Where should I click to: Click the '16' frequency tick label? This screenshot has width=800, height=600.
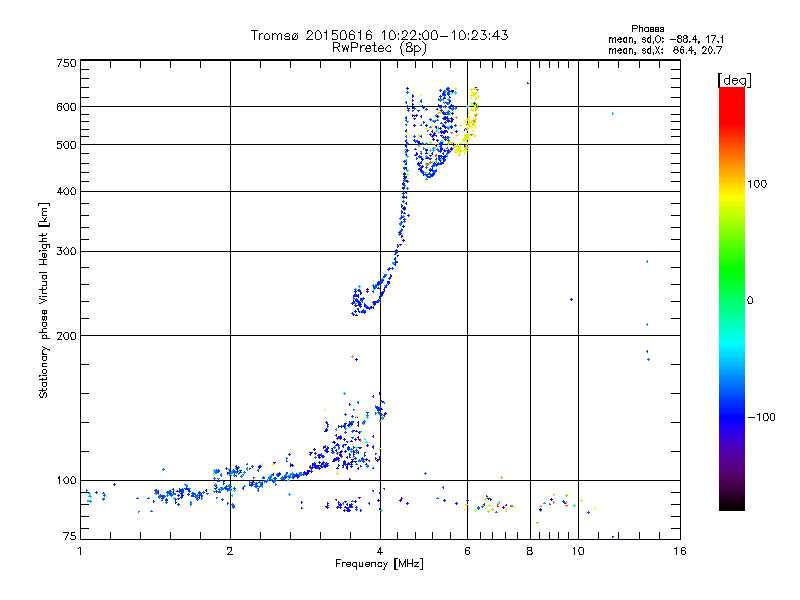[x=680, y=551]
